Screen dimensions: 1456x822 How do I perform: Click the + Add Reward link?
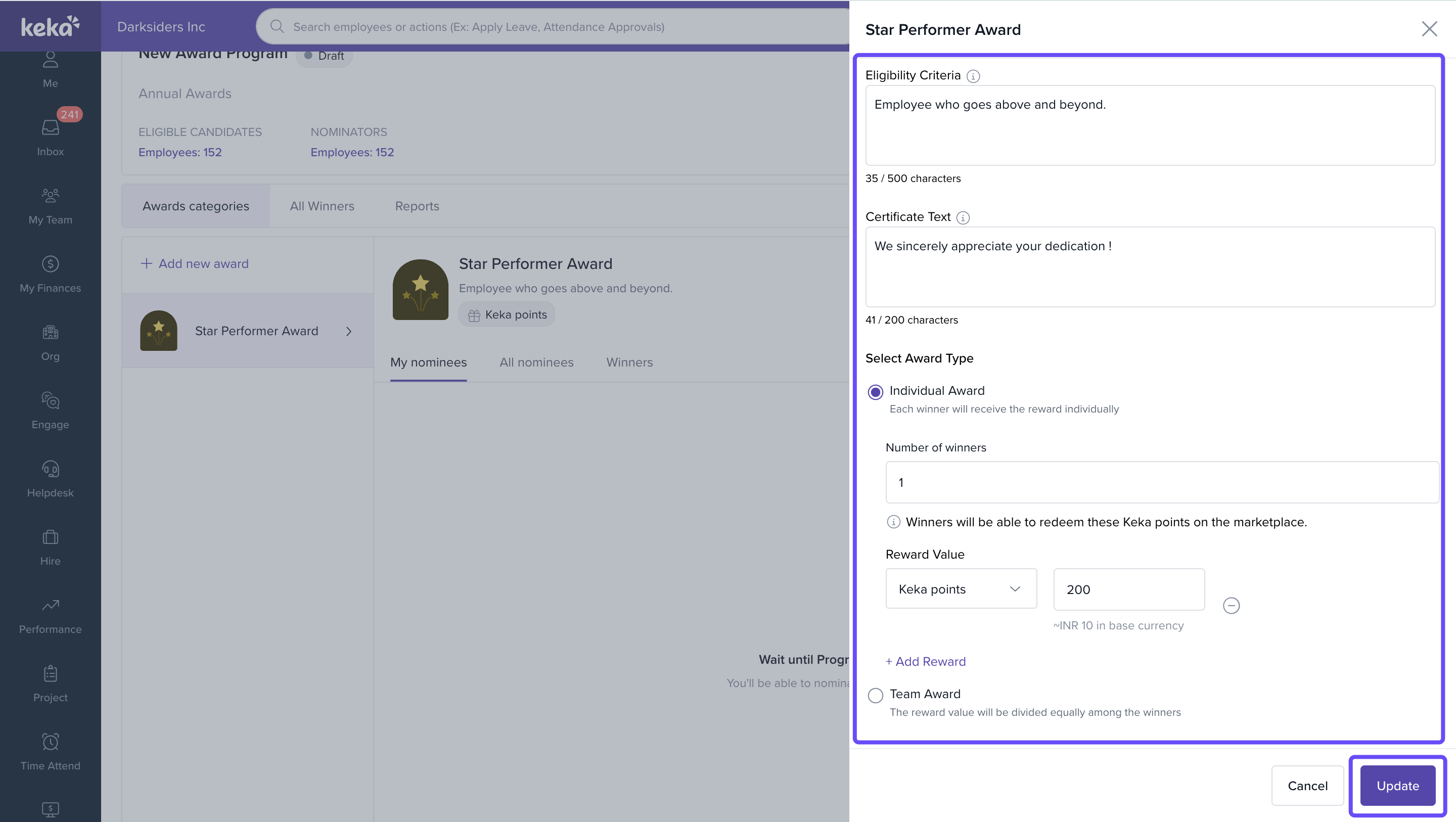pyautogui.click(x=925, y=661)
